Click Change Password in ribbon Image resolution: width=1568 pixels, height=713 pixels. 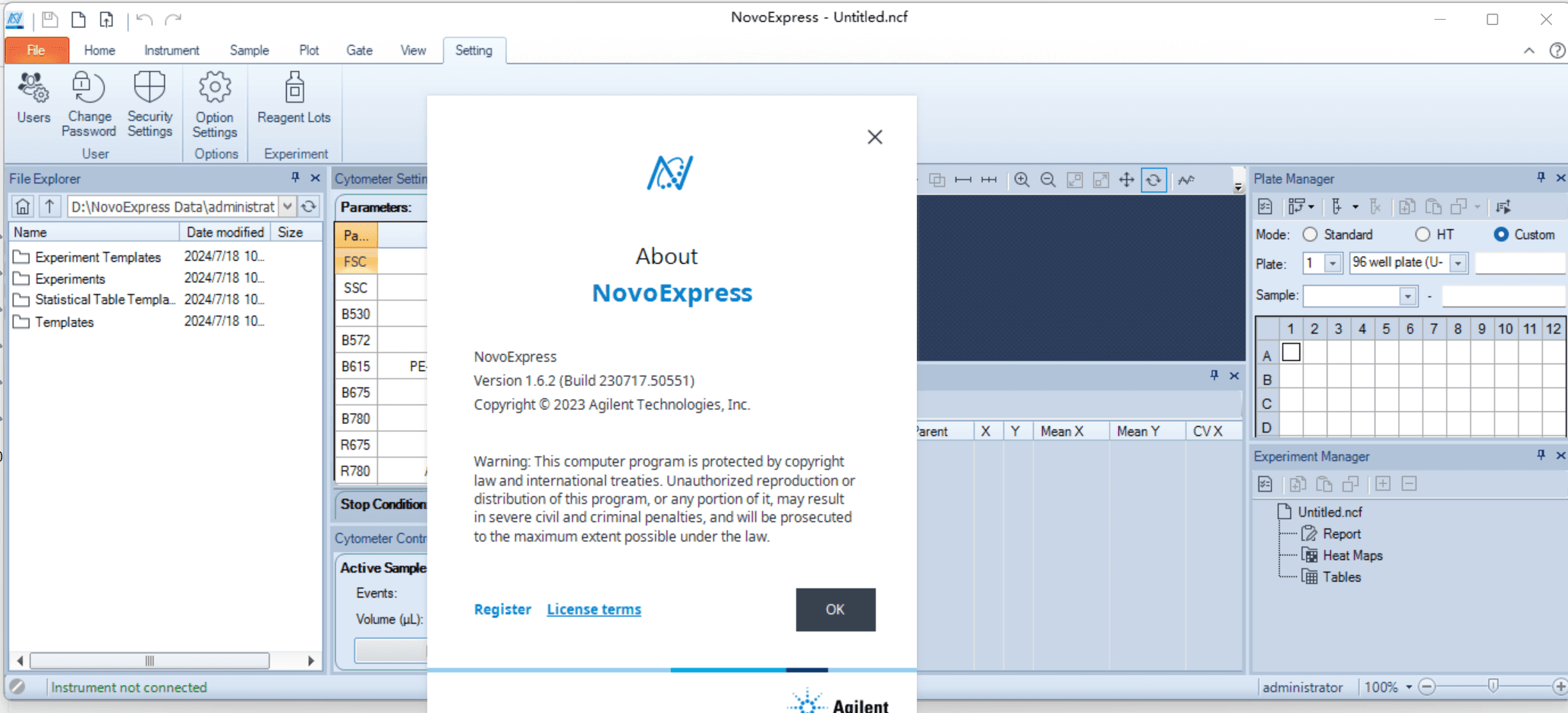coord(89,105)
